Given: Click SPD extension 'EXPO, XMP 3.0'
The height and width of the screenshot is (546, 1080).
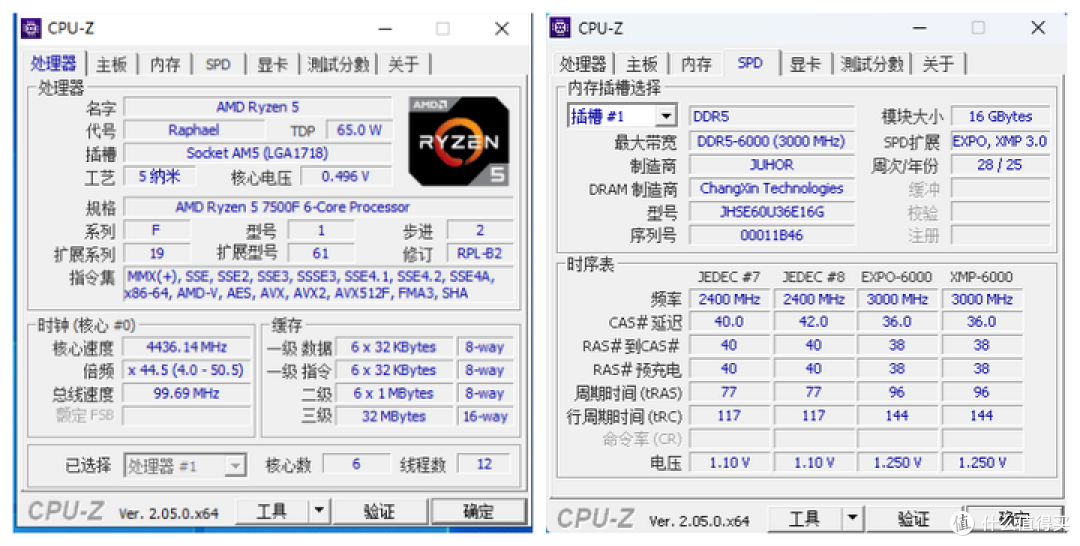Looking at the screenshot, I should (x=1000, y=142).
